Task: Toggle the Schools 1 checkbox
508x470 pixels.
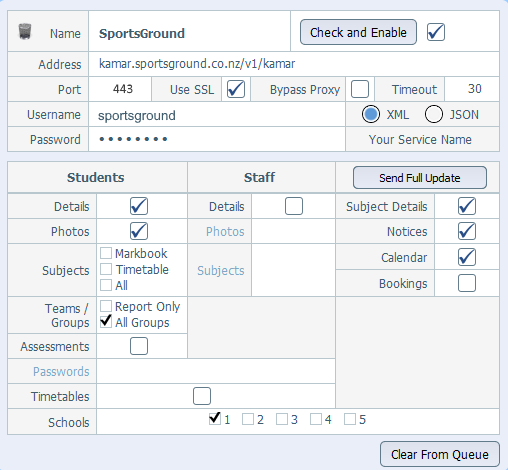Action: (215, 419)
